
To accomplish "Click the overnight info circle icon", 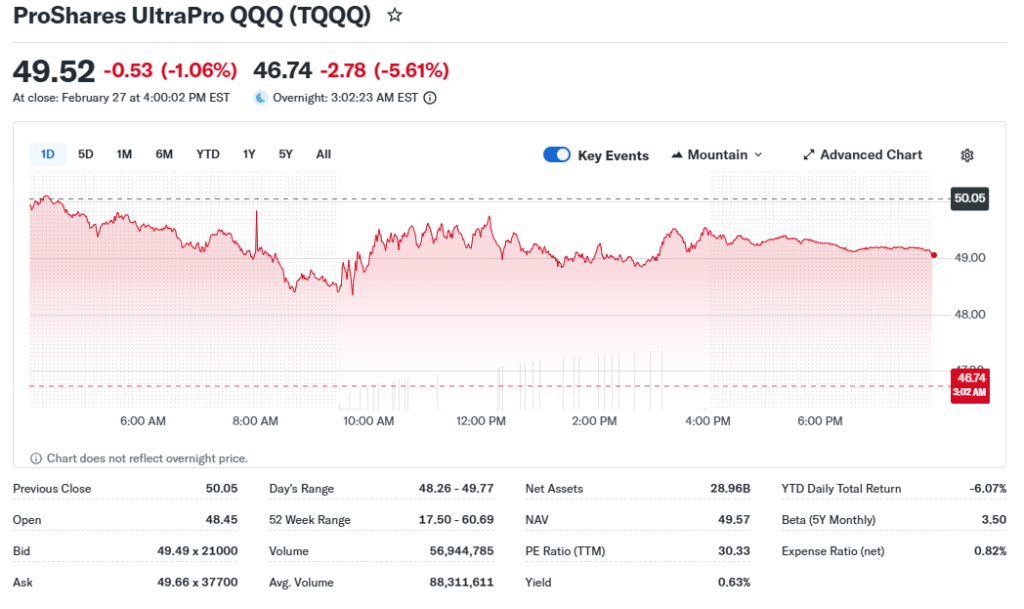I will tap(430, 98).
